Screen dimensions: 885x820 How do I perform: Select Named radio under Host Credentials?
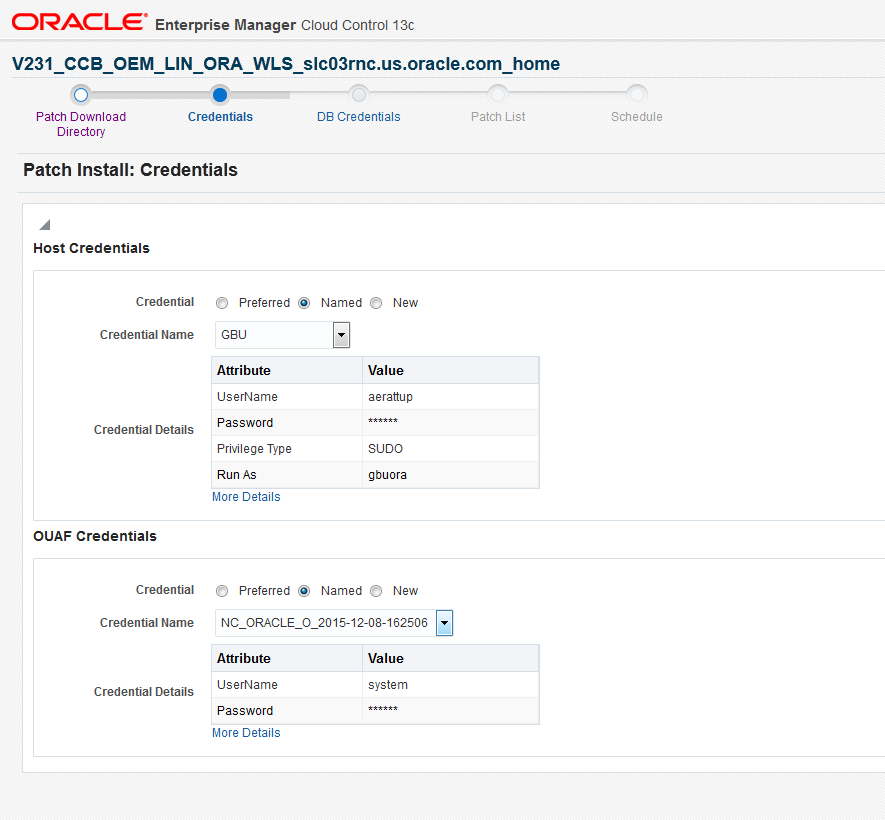click(x=304, y=303)
